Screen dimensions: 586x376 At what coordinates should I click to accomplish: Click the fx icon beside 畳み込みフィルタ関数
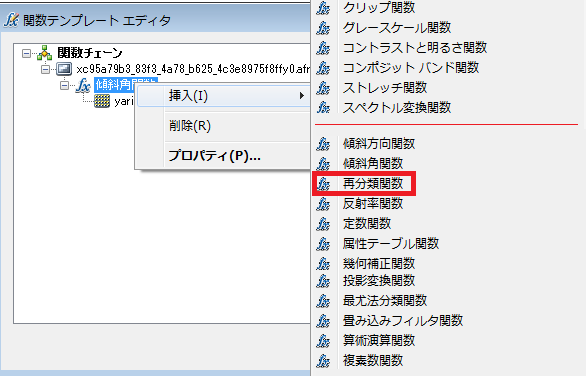(x=323, y=321)
